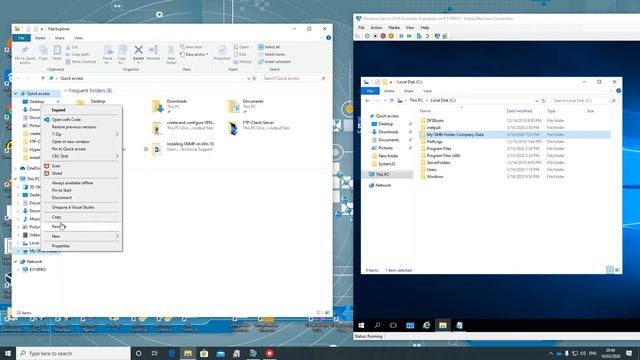
Task: Click the Turn Off icon in VM toolbar
Action: click(375, 36)
